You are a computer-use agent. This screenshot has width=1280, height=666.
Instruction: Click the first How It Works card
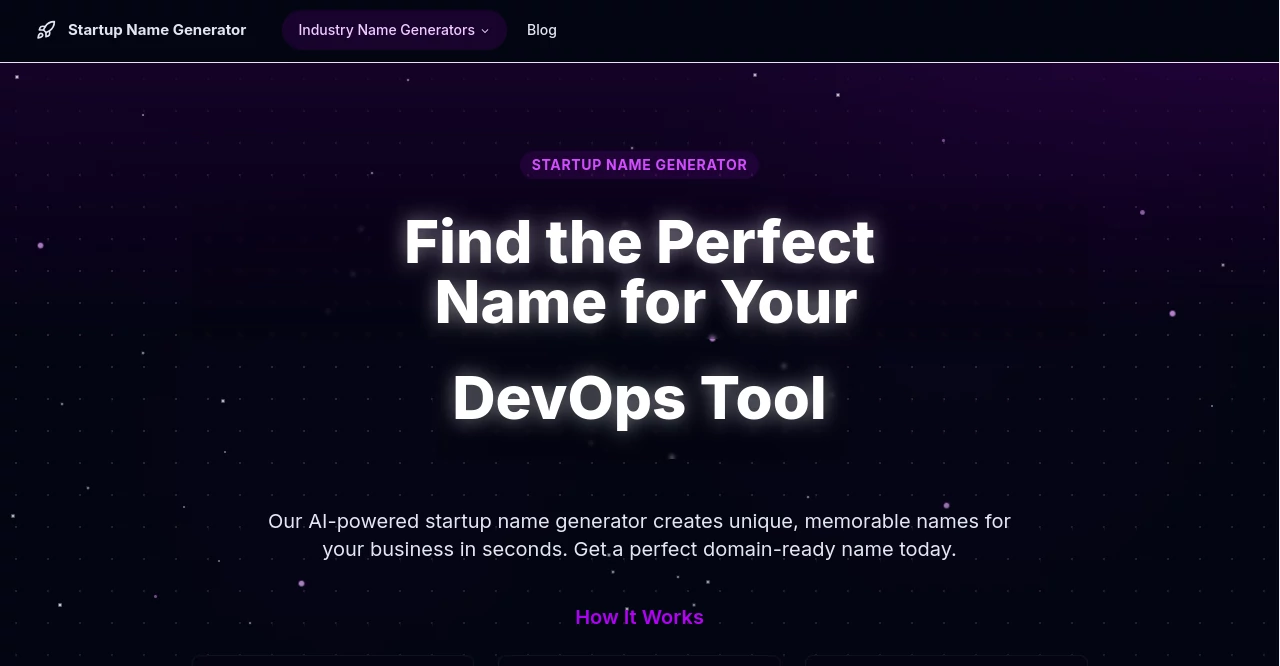(331, 663)
